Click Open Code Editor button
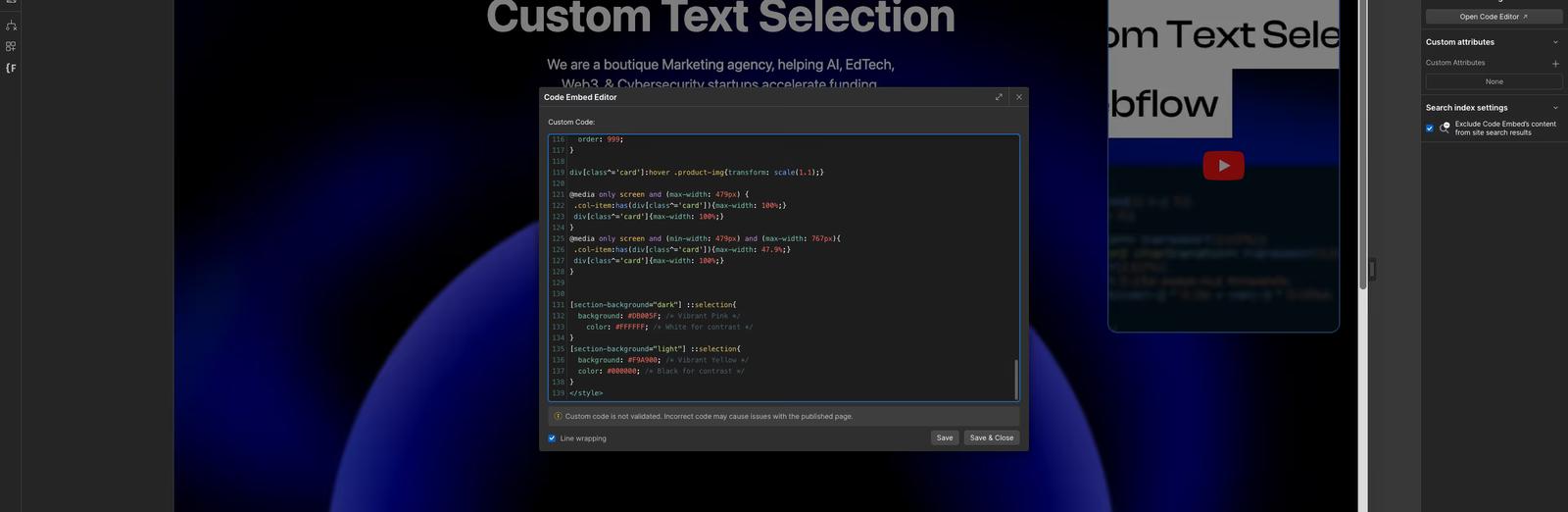The width and height of the screenshot is (1568, 512). pos(1494,17)
